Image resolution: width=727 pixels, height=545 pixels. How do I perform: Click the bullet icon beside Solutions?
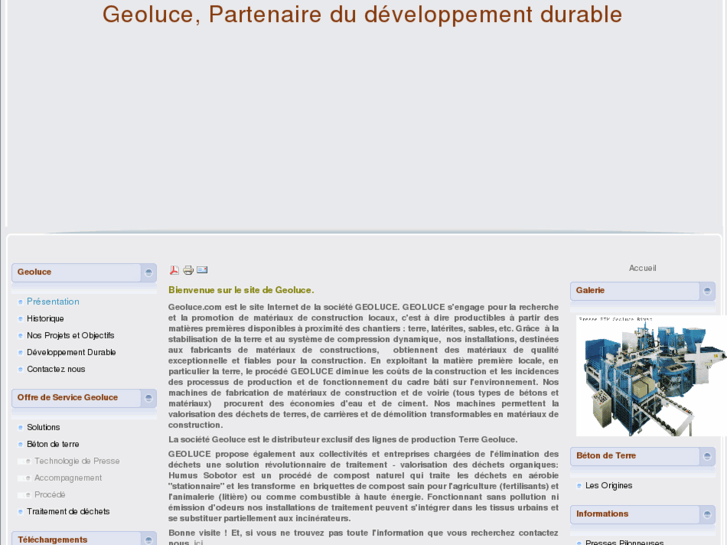click(20, 428)
